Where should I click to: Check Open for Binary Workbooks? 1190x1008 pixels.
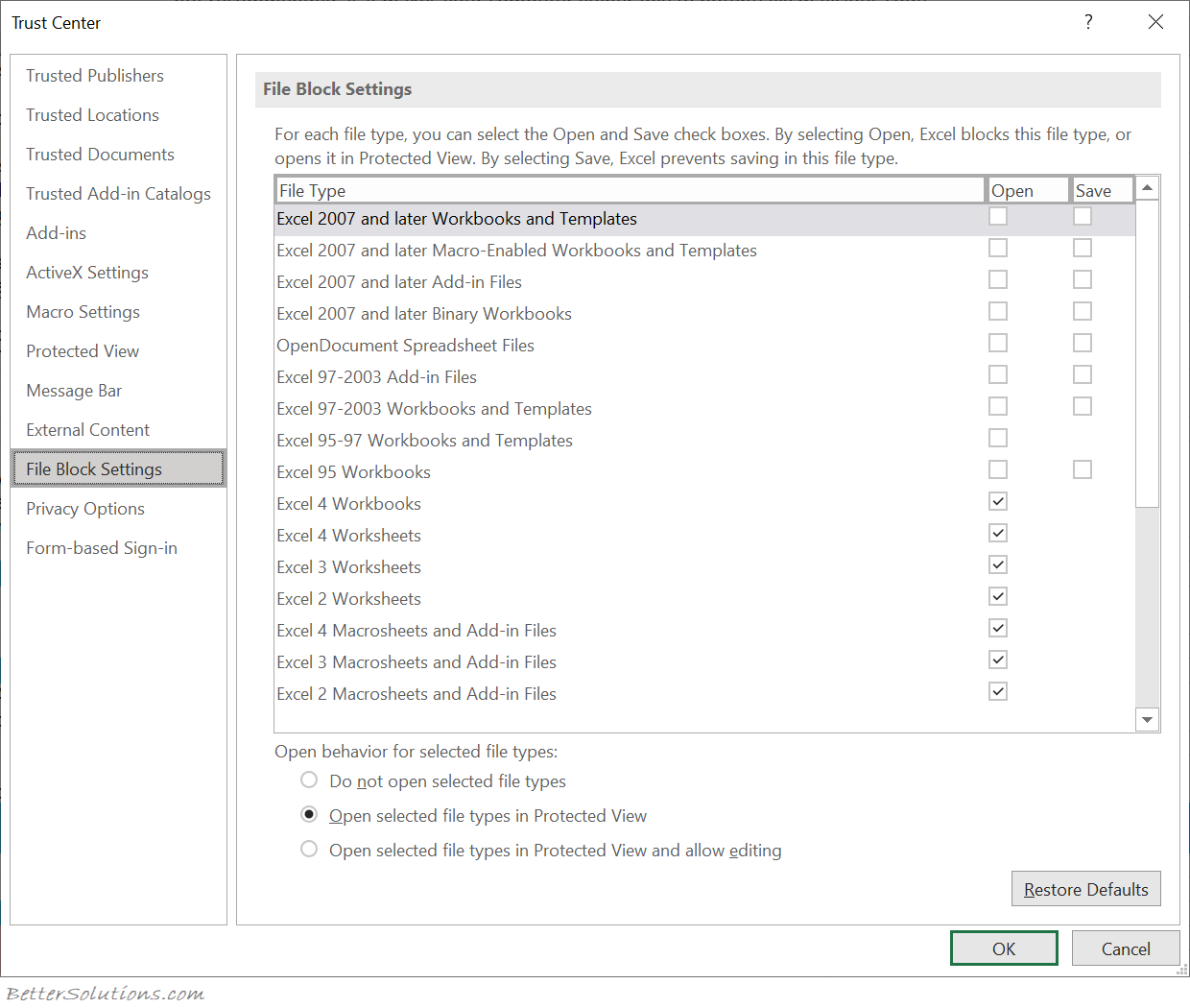click(998, 311)
